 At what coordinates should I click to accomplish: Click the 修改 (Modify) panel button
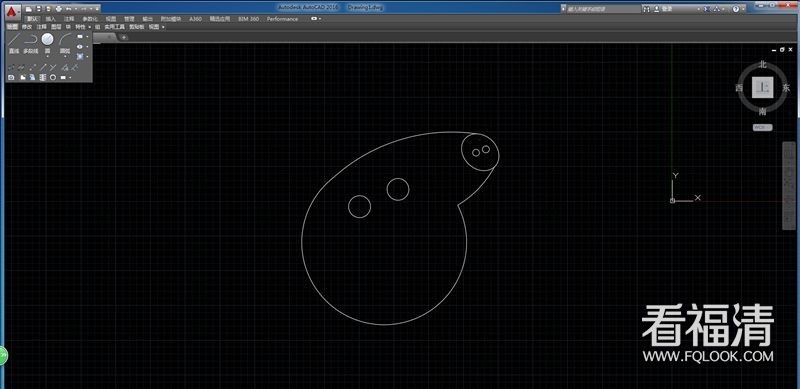[x=27, y=27]
